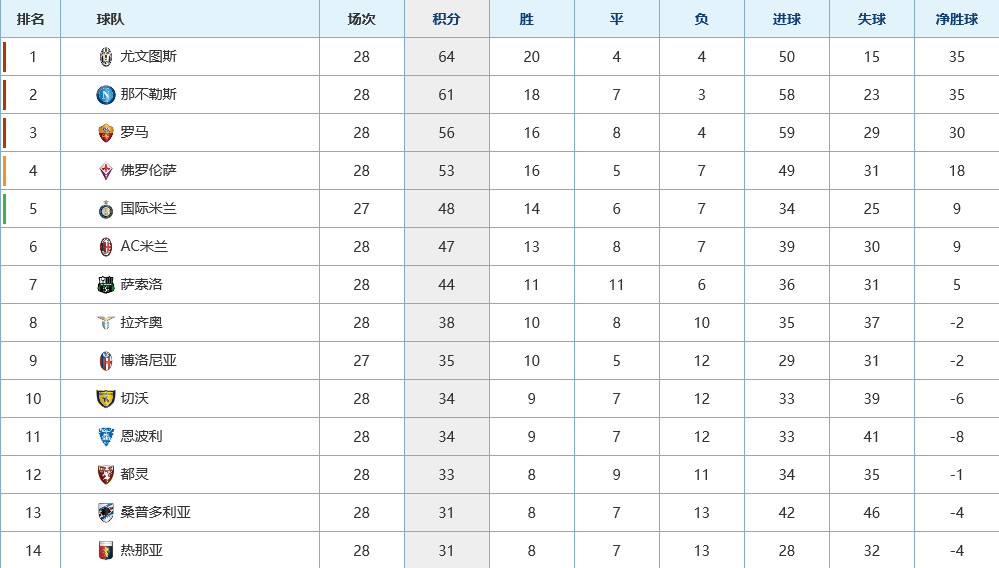Viewport: 999px width, 568px height.
Task: Click the Juventus (尤文图斯) club crest
Action: (106, 57)
